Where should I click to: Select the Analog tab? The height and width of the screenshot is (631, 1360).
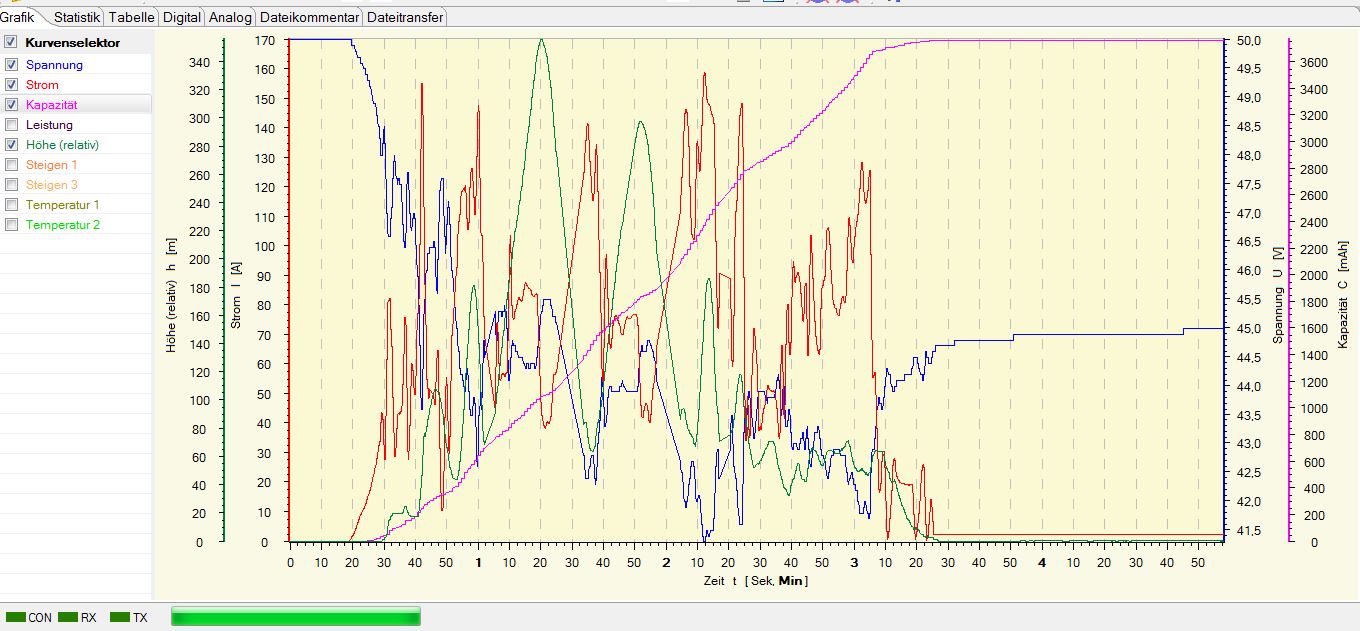pyautogui.click(x=230, y=17)
